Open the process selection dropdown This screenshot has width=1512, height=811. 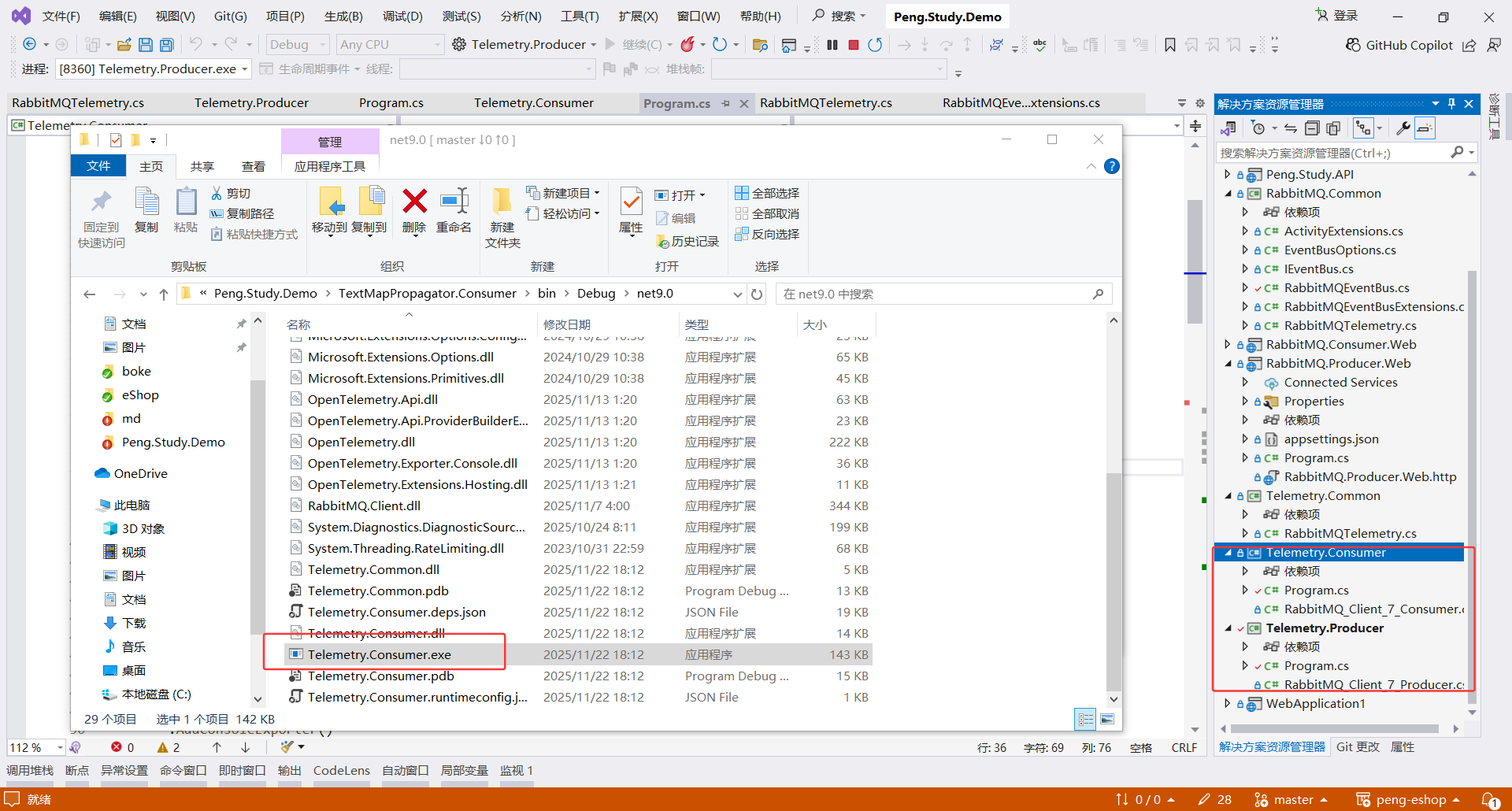tap(154, 69)
